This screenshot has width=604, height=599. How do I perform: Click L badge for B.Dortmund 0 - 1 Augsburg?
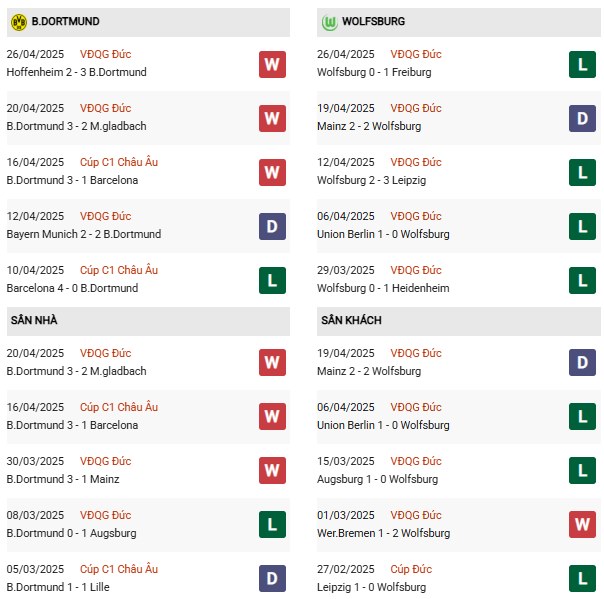[272, 525]
